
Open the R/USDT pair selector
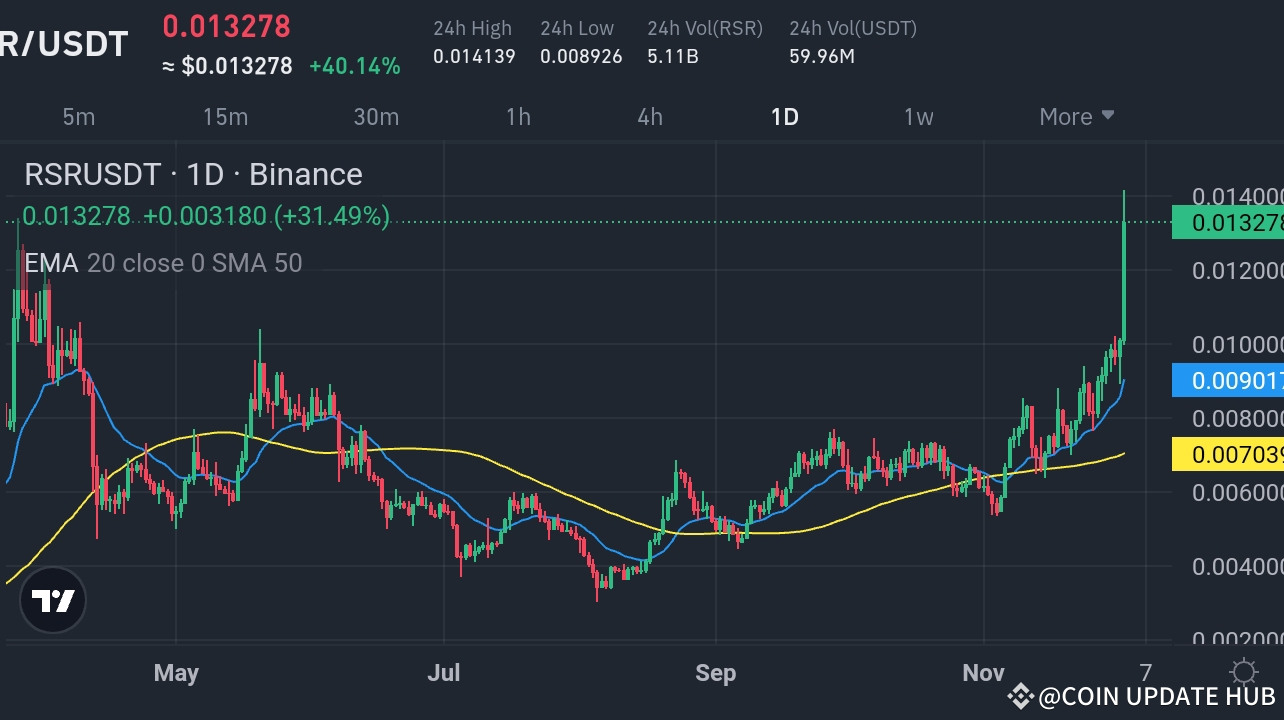(64, 43)
